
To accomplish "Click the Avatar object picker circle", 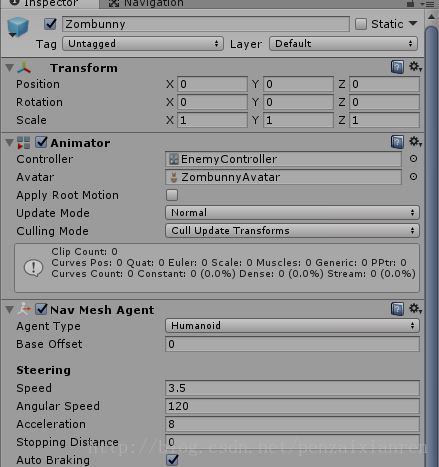I will [x=413, y=177].
